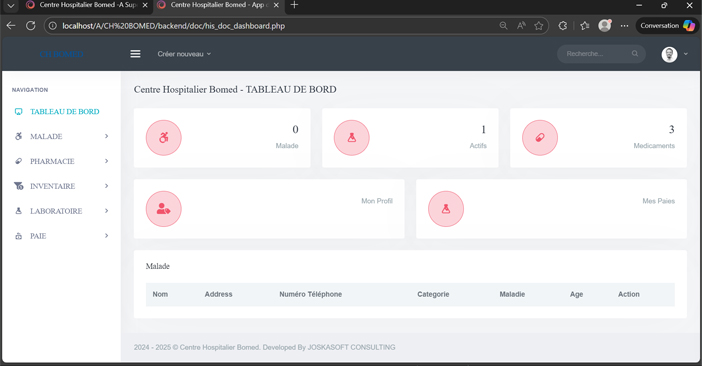Expand the LABORATOIRE chevron arrow
The height and width of the screenshot is (366, 702).
[107, 211]
